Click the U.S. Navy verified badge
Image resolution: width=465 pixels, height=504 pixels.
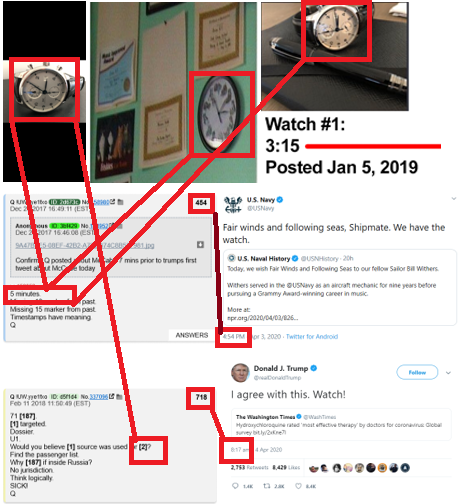coord(280,200)
